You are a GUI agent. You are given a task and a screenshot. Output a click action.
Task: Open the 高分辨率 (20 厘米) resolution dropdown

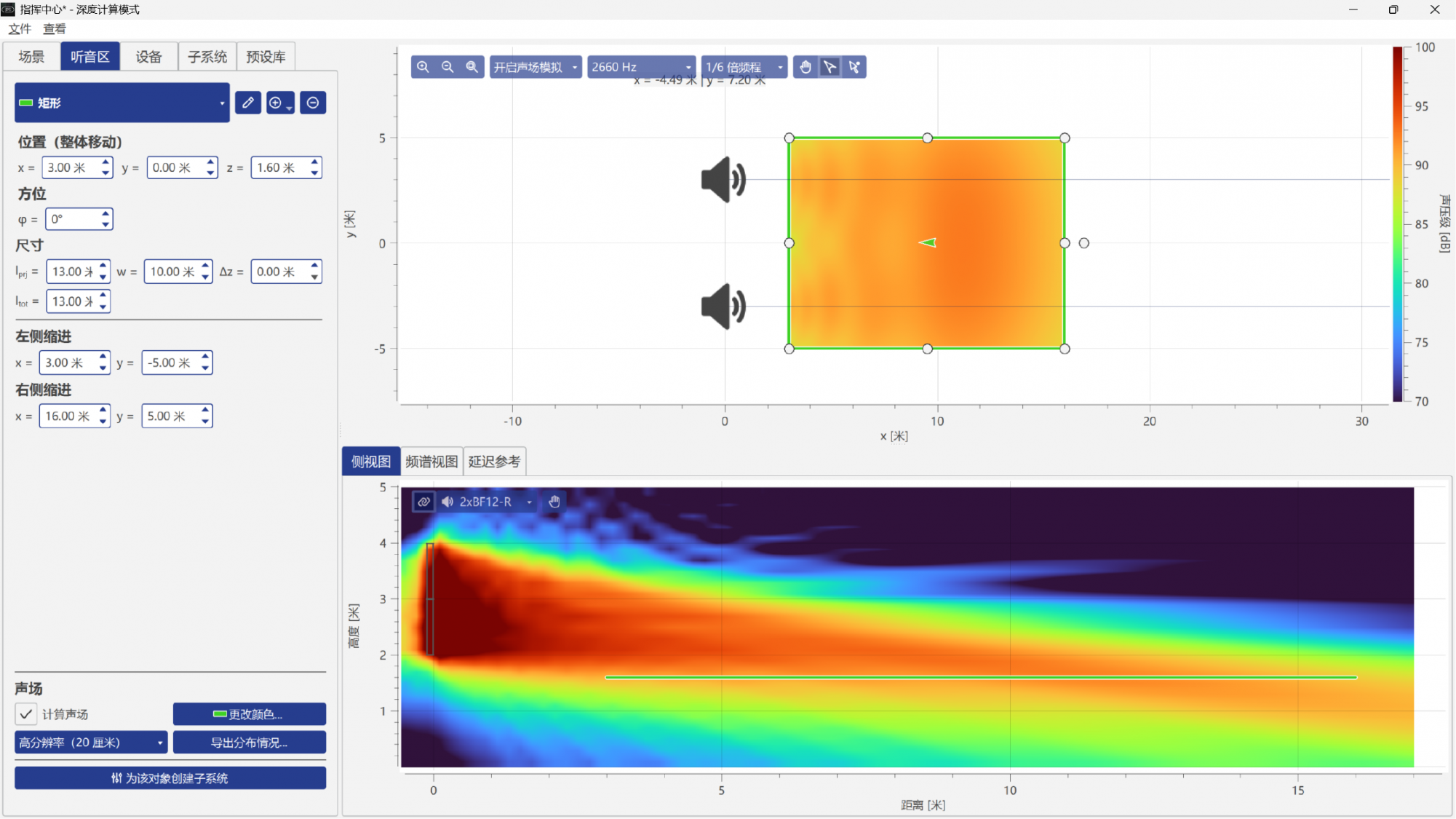pos(91,743)
